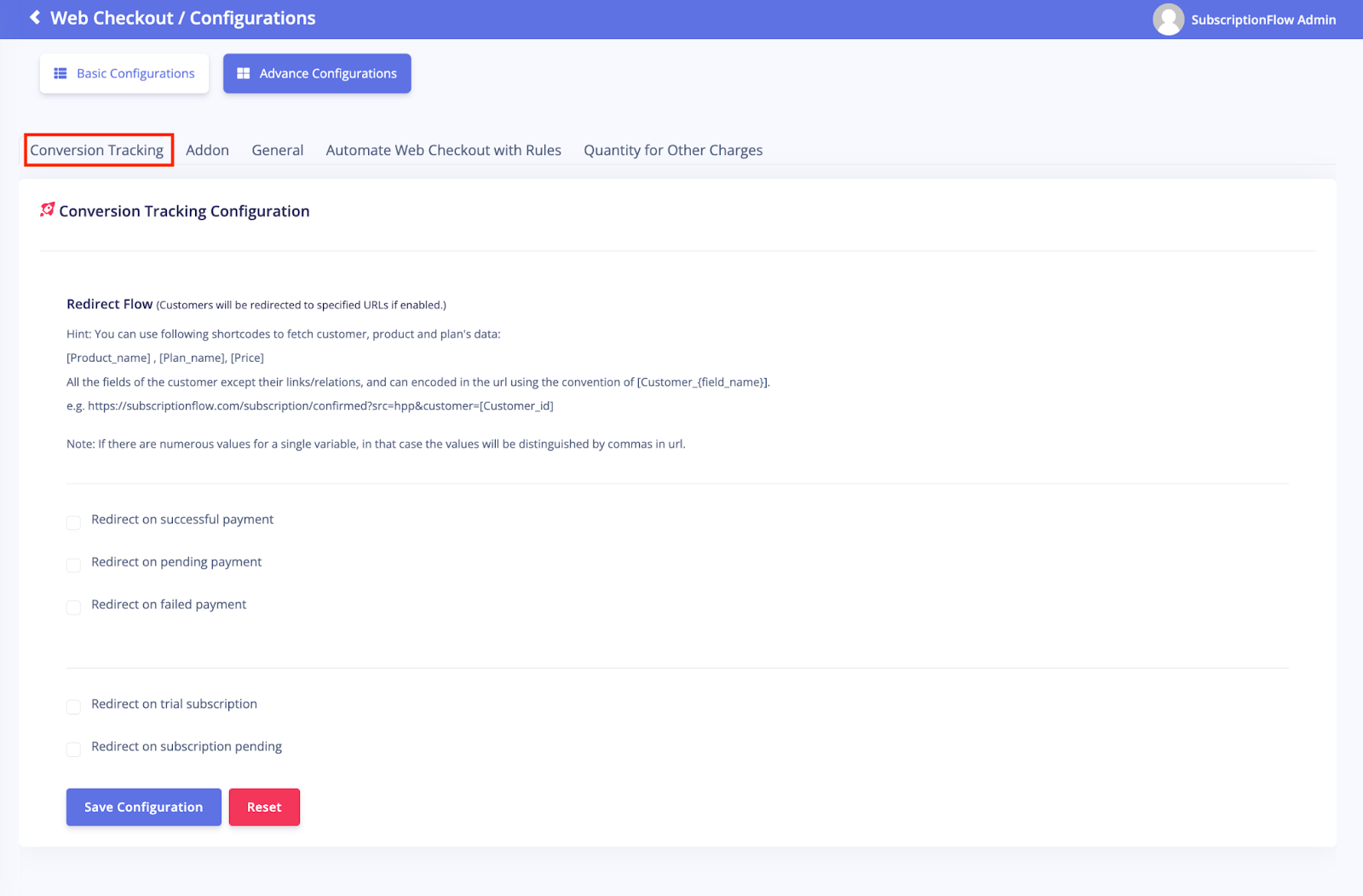The height and width of the screenshot is (896, 1363).
Task: Enable Redirect on trial subscription
Action: (73, 707)
